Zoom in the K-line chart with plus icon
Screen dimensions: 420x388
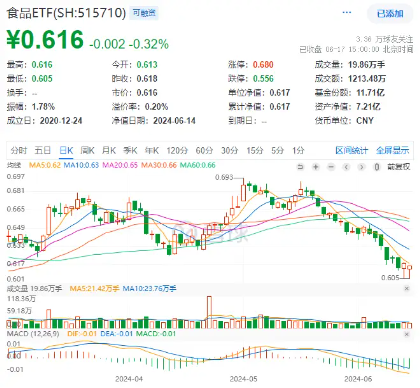click(x=316, y=167)
